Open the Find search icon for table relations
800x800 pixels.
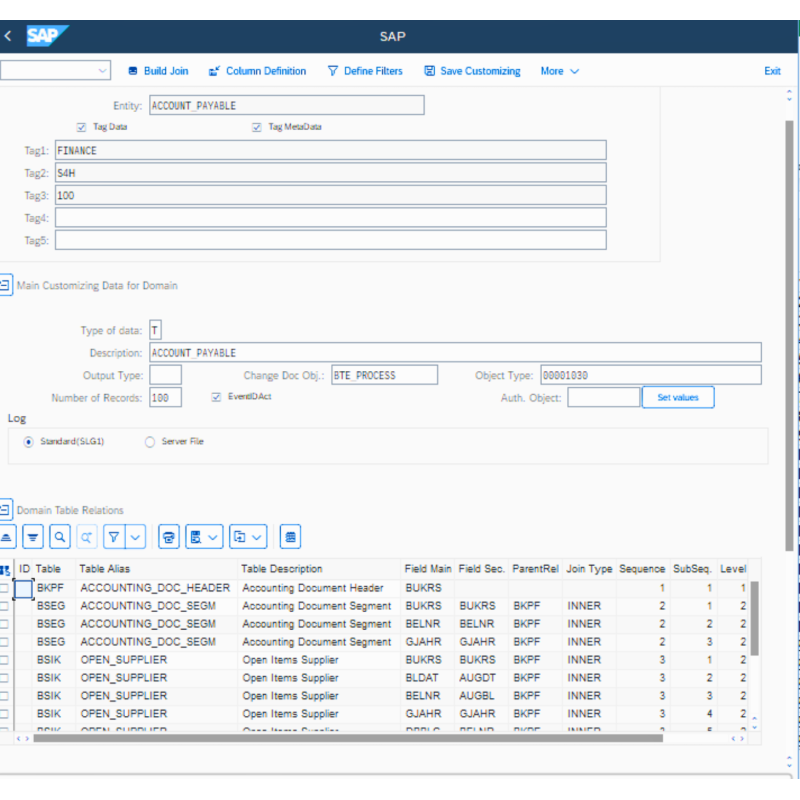coord(60,536)
